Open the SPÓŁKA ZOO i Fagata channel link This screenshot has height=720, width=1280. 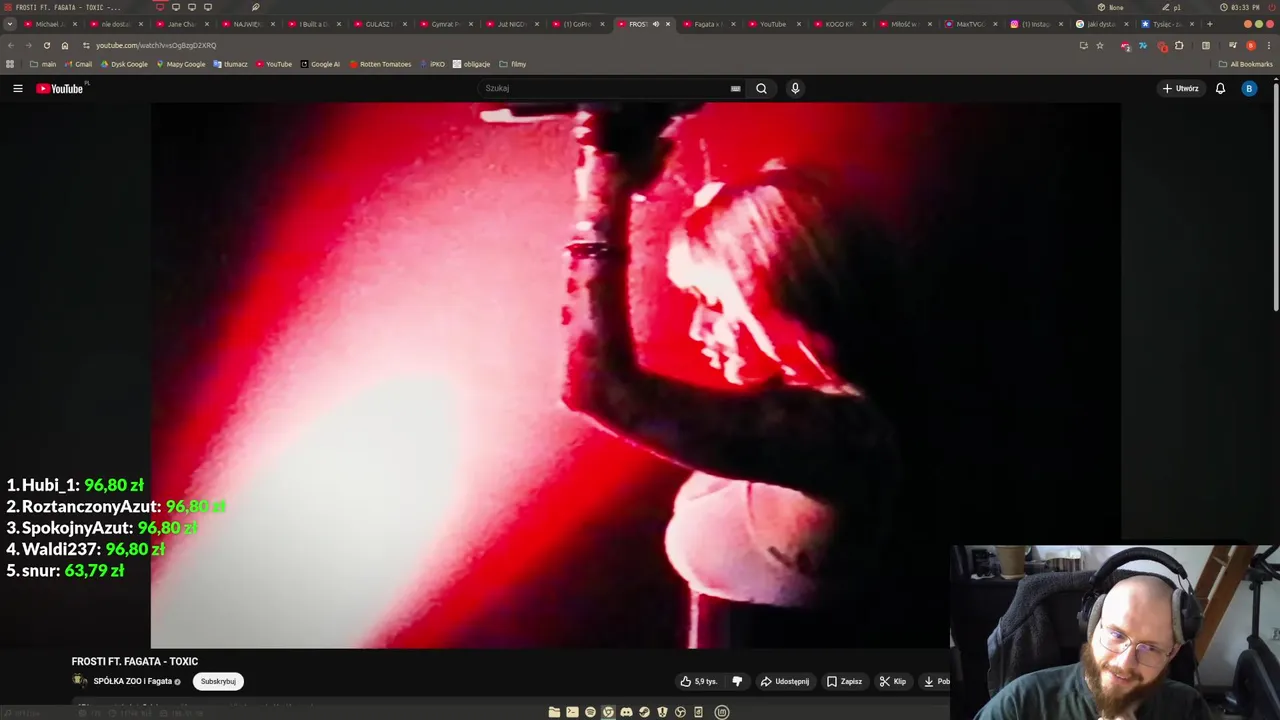click(132, 682)
